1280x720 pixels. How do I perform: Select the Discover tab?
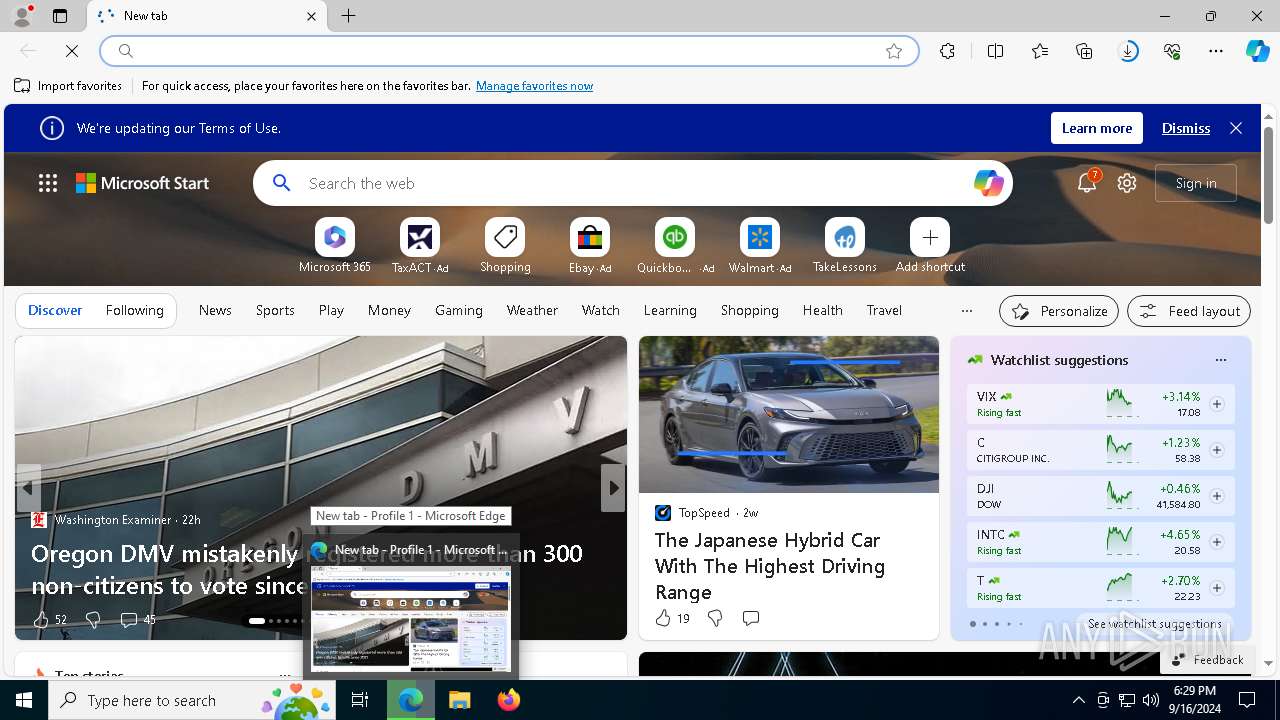55,311
